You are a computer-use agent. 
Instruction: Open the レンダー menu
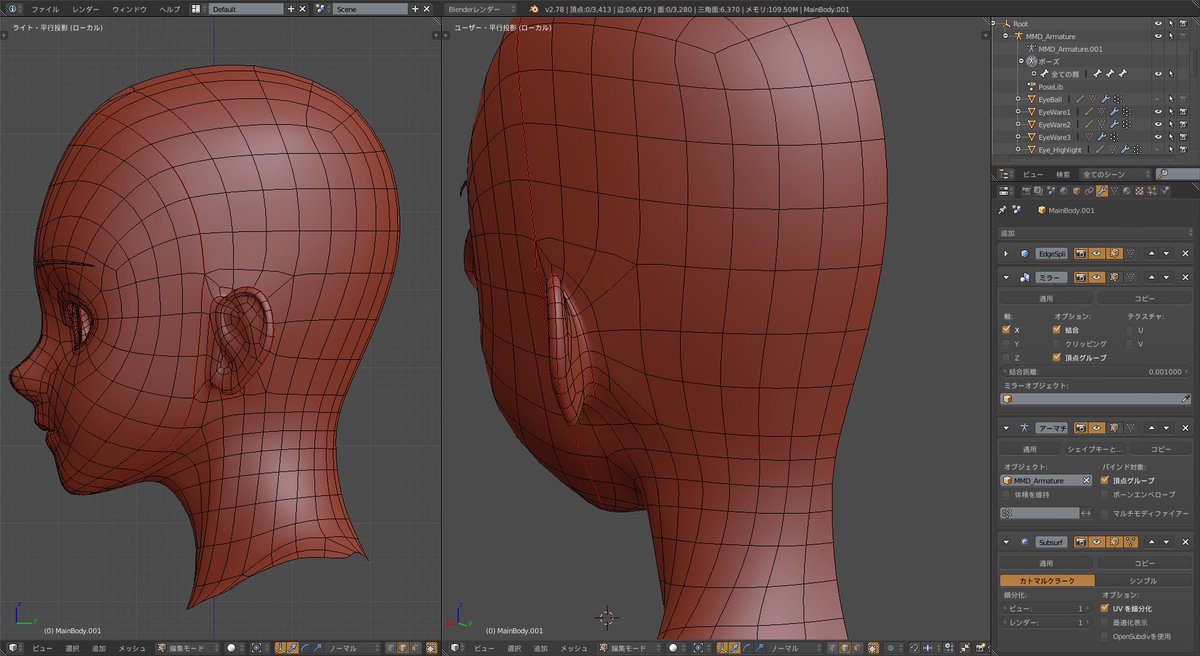(x=86, y=8)
